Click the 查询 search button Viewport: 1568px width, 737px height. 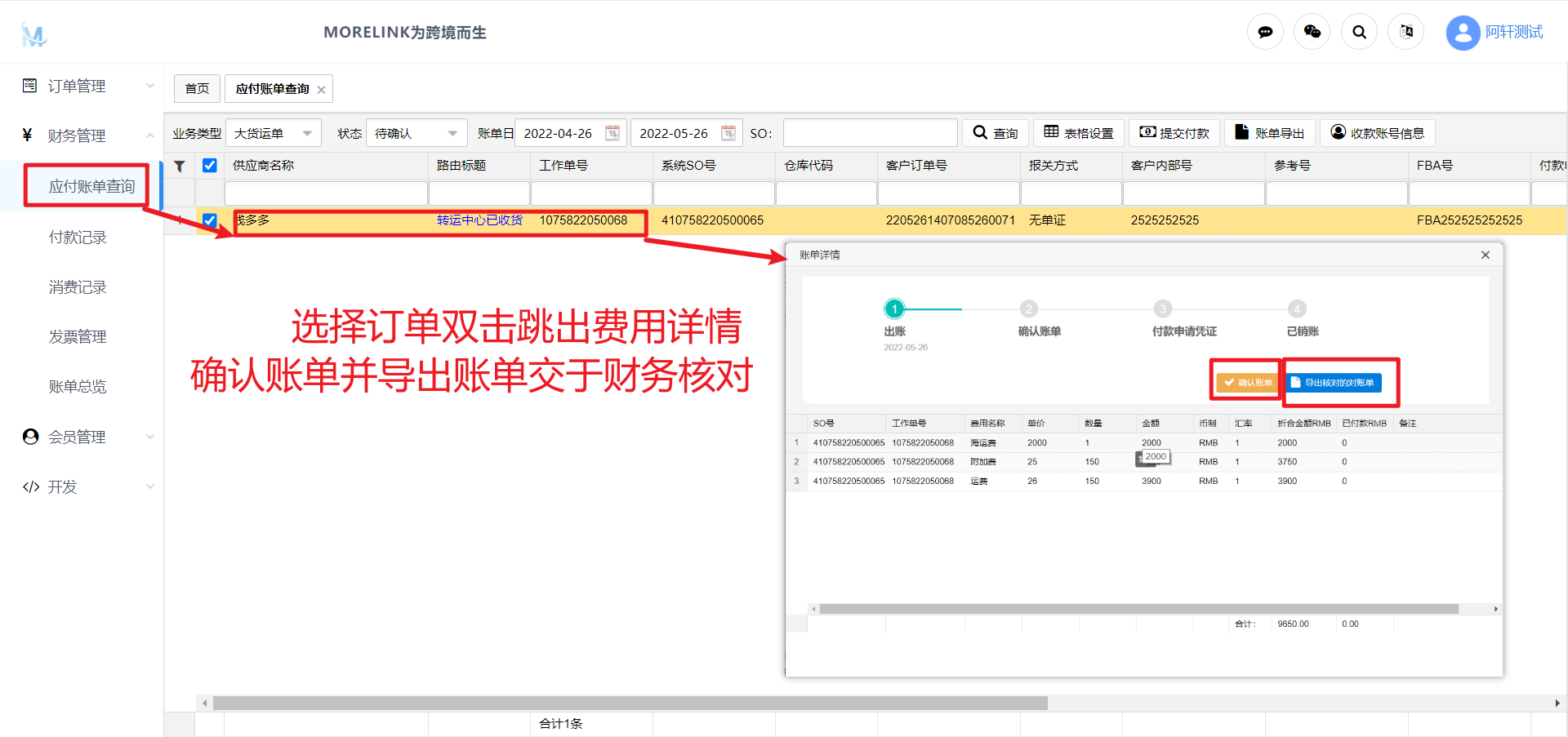(995, 133)
